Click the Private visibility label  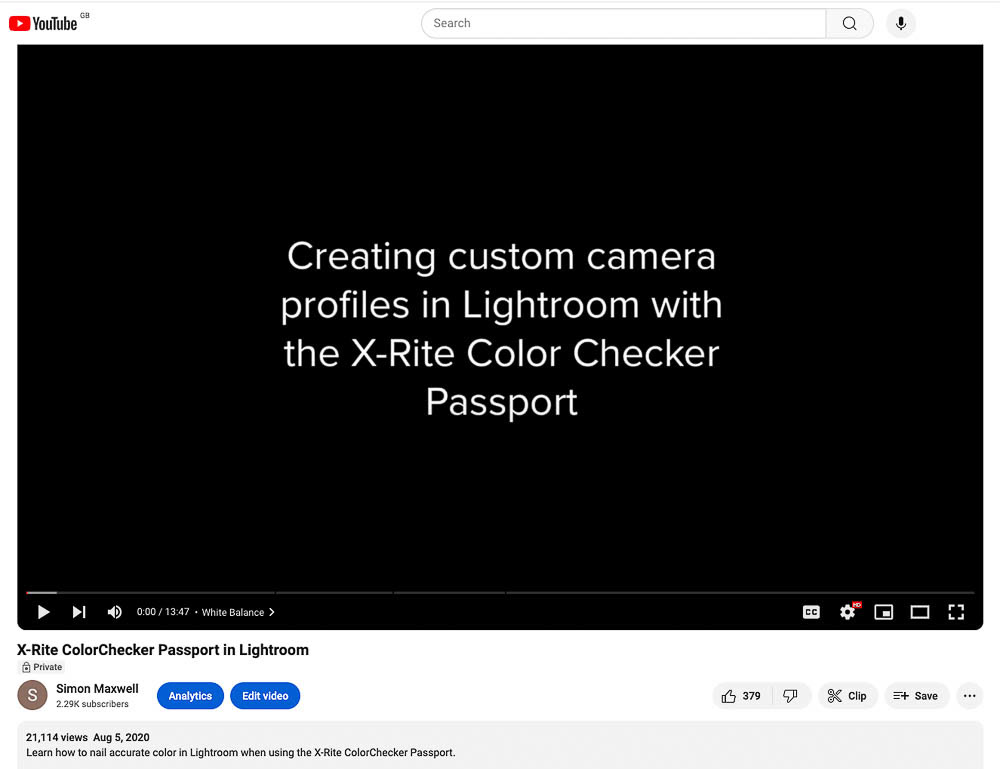pos(42,667)
